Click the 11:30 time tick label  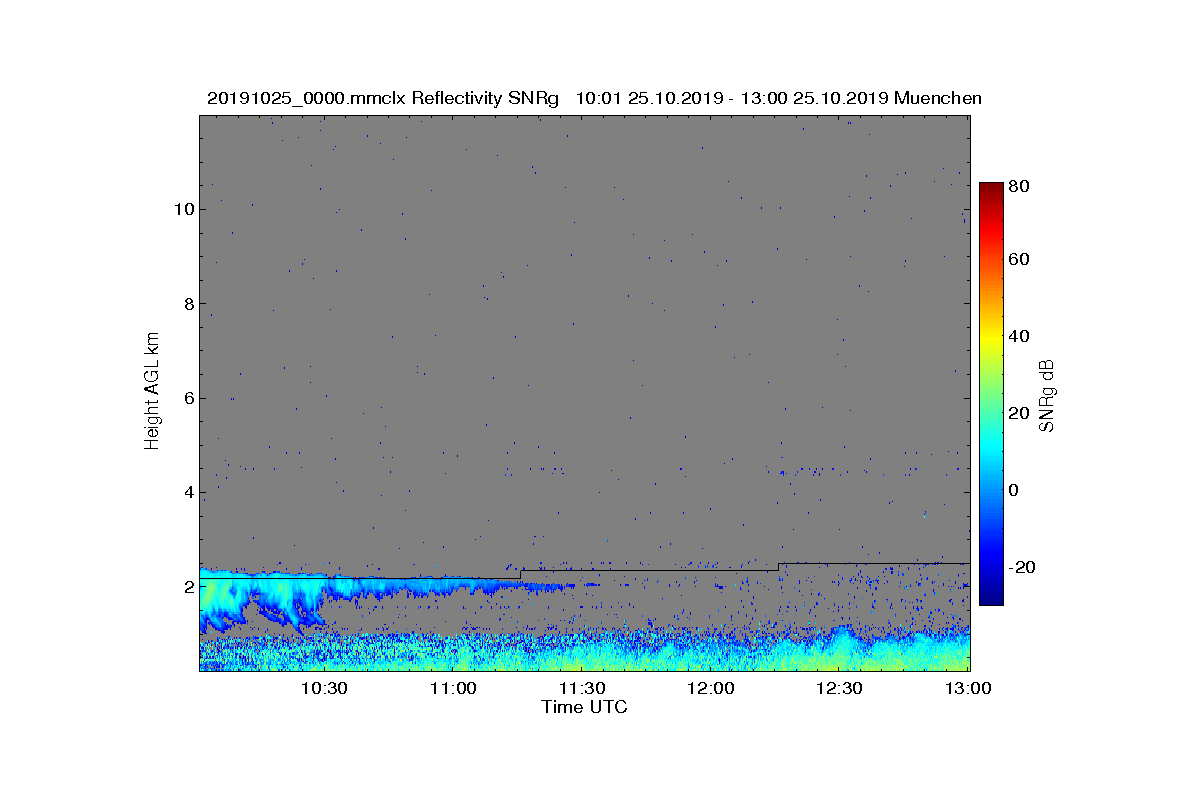coord(582,689)
